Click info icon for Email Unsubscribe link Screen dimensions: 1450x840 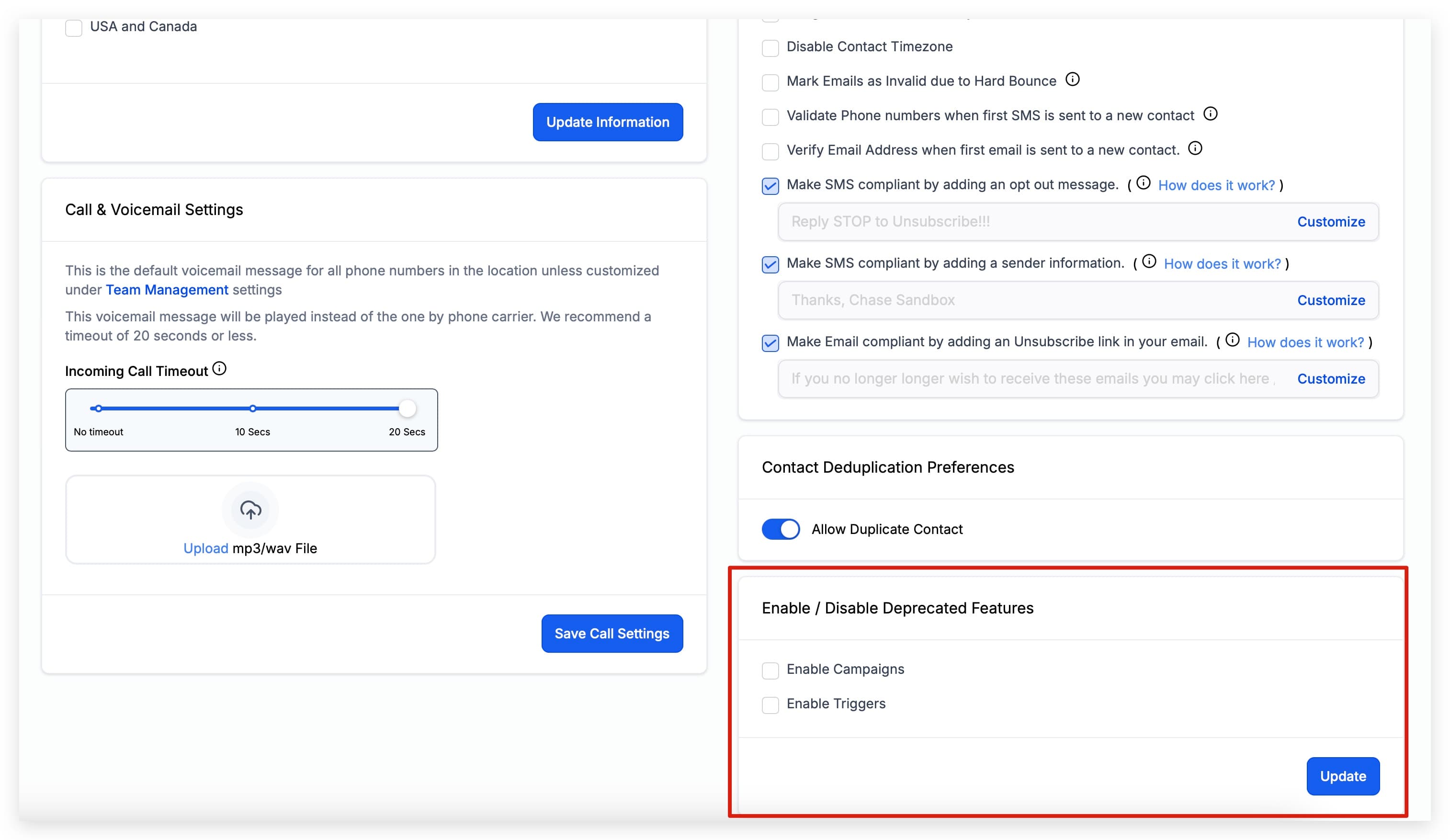click(x=1233, y=340)
